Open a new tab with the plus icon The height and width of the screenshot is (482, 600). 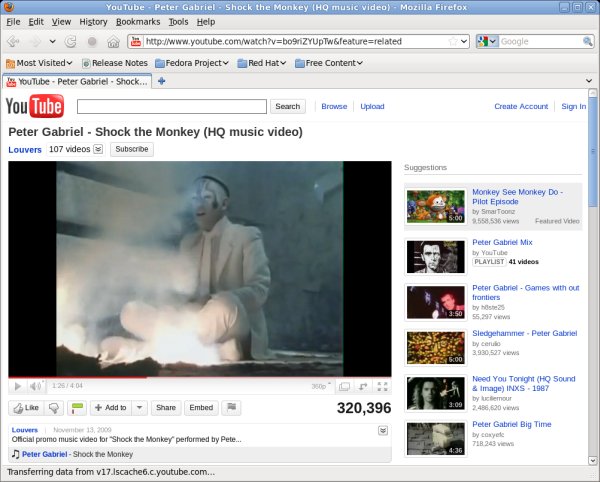(x=161, y=81)
